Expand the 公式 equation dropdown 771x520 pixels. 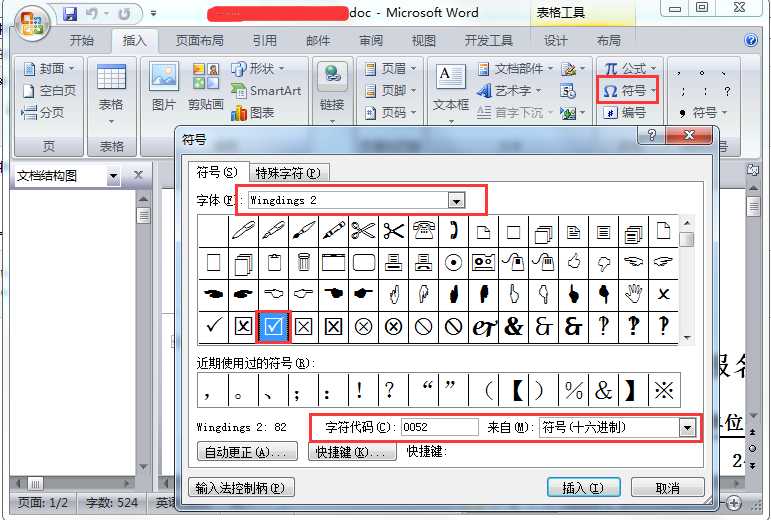[x=653, y=68]
